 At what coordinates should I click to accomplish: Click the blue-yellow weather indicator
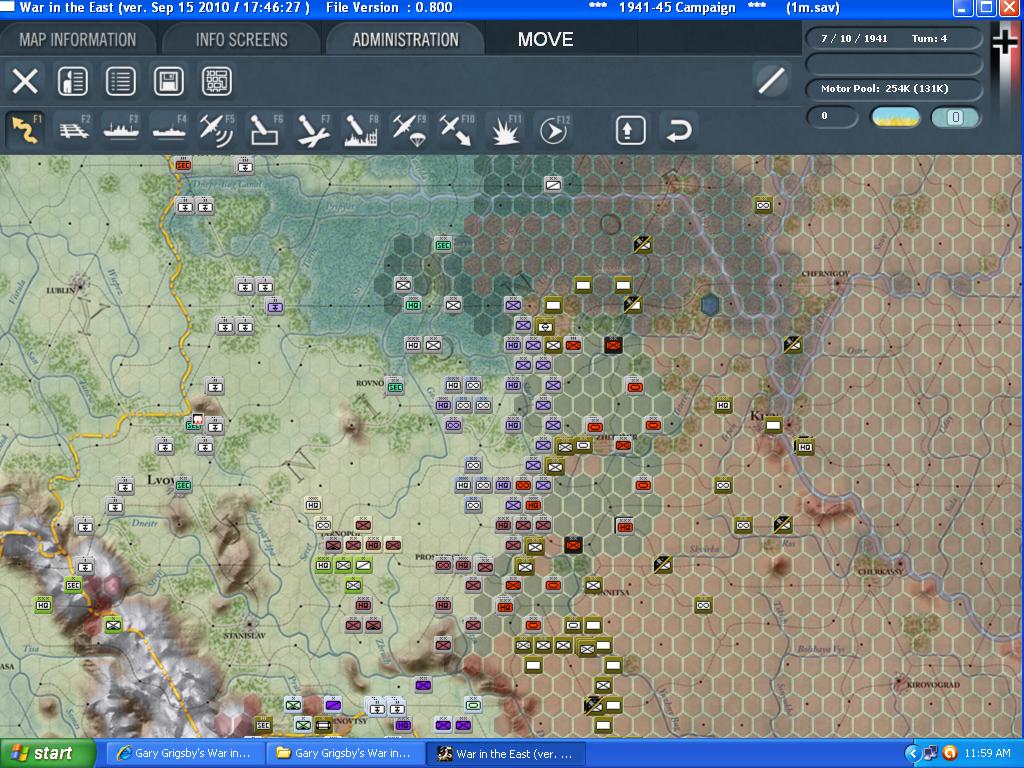tap(895, 117)
